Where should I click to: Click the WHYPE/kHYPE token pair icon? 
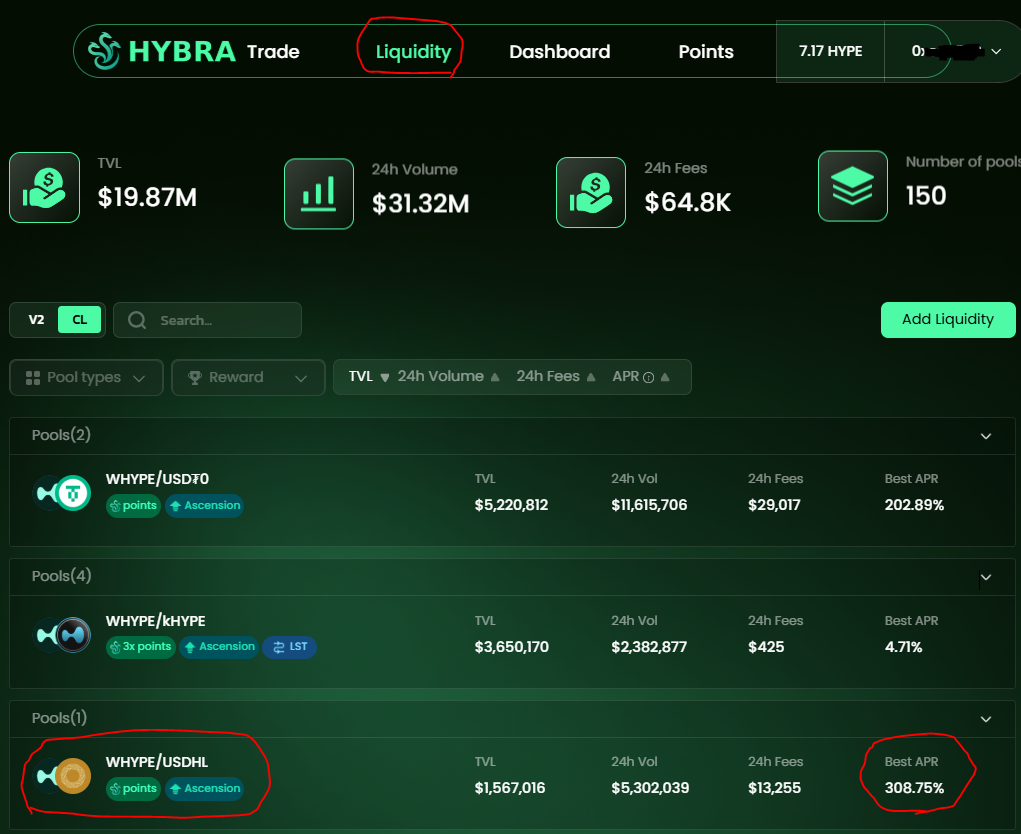pos(62,635)
